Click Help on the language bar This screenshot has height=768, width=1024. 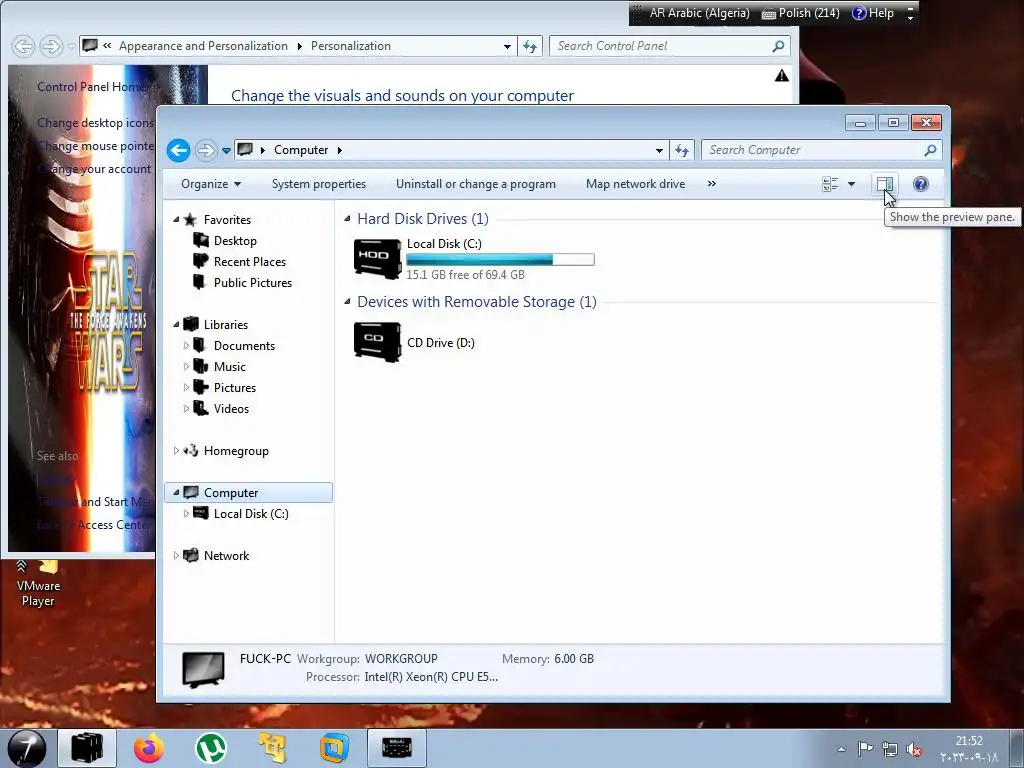pyautogui.click(x=873, y=13)
